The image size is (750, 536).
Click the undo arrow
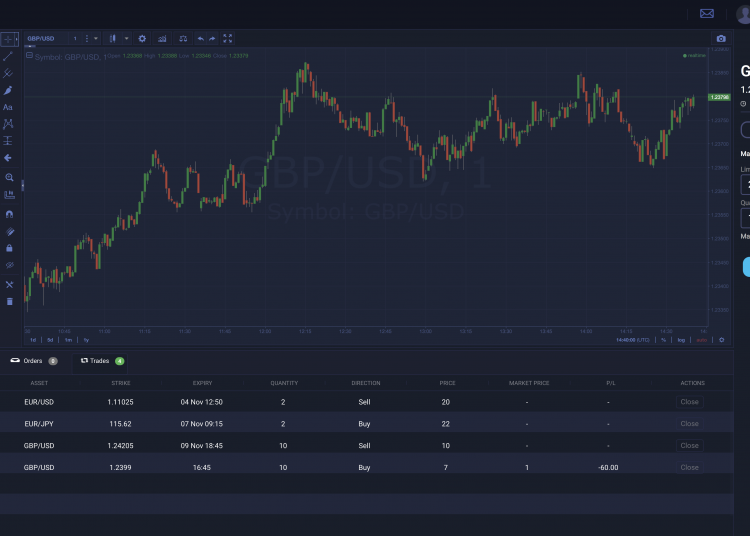[x=201, y=39]
